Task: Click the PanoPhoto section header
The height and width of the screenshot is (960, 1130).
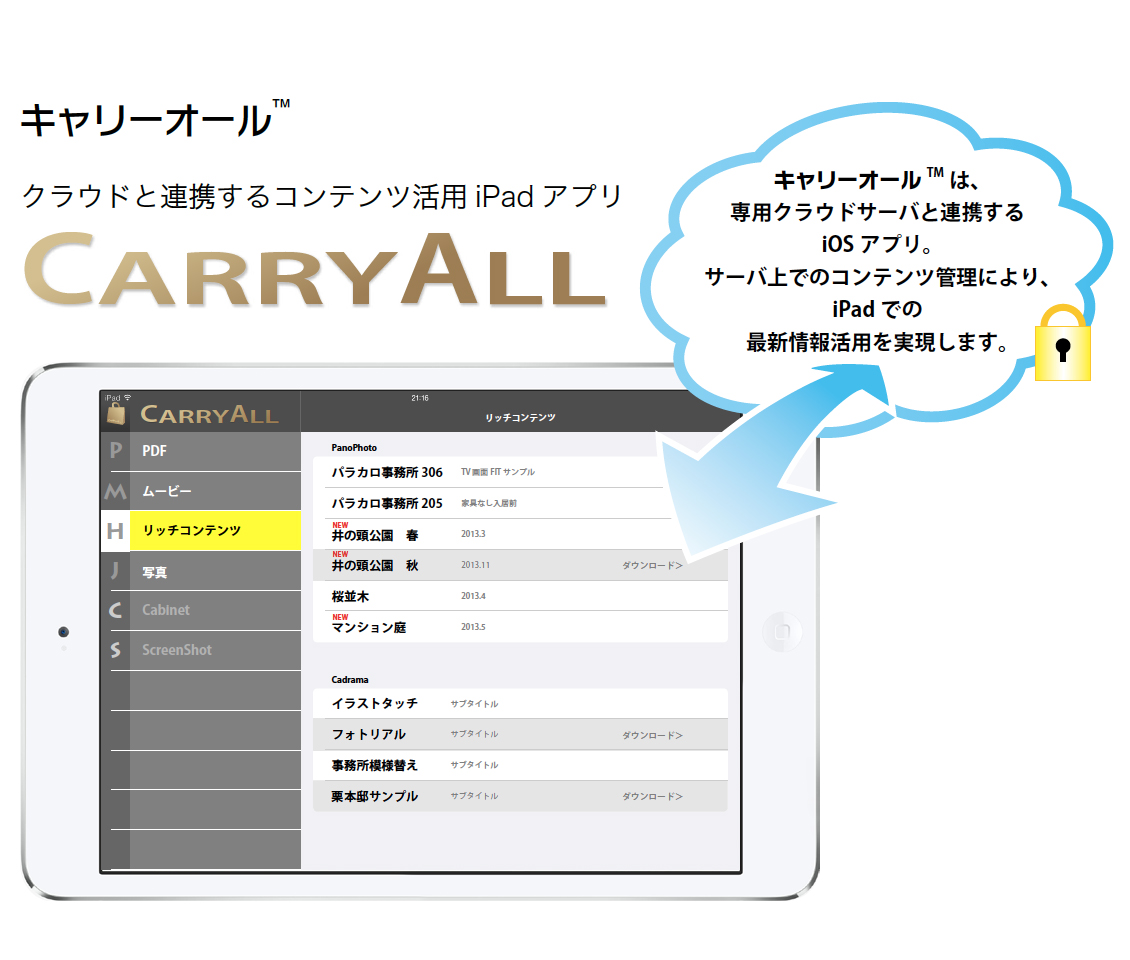Action: coord(354,448)
